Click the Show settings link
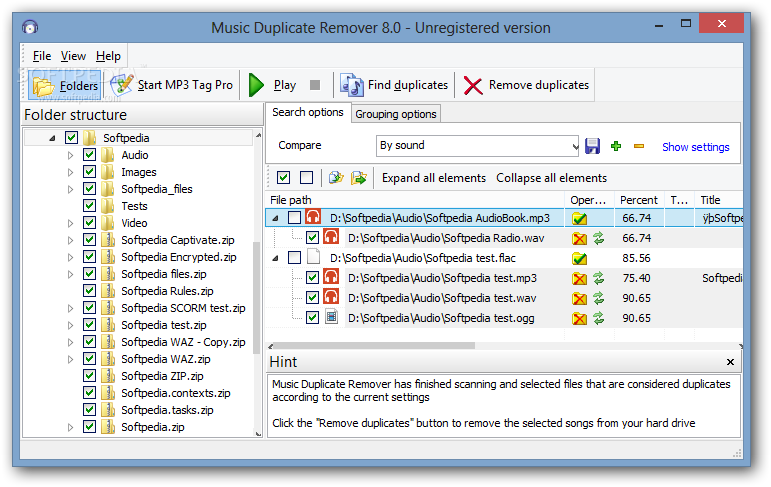 [x=695, y=147]
